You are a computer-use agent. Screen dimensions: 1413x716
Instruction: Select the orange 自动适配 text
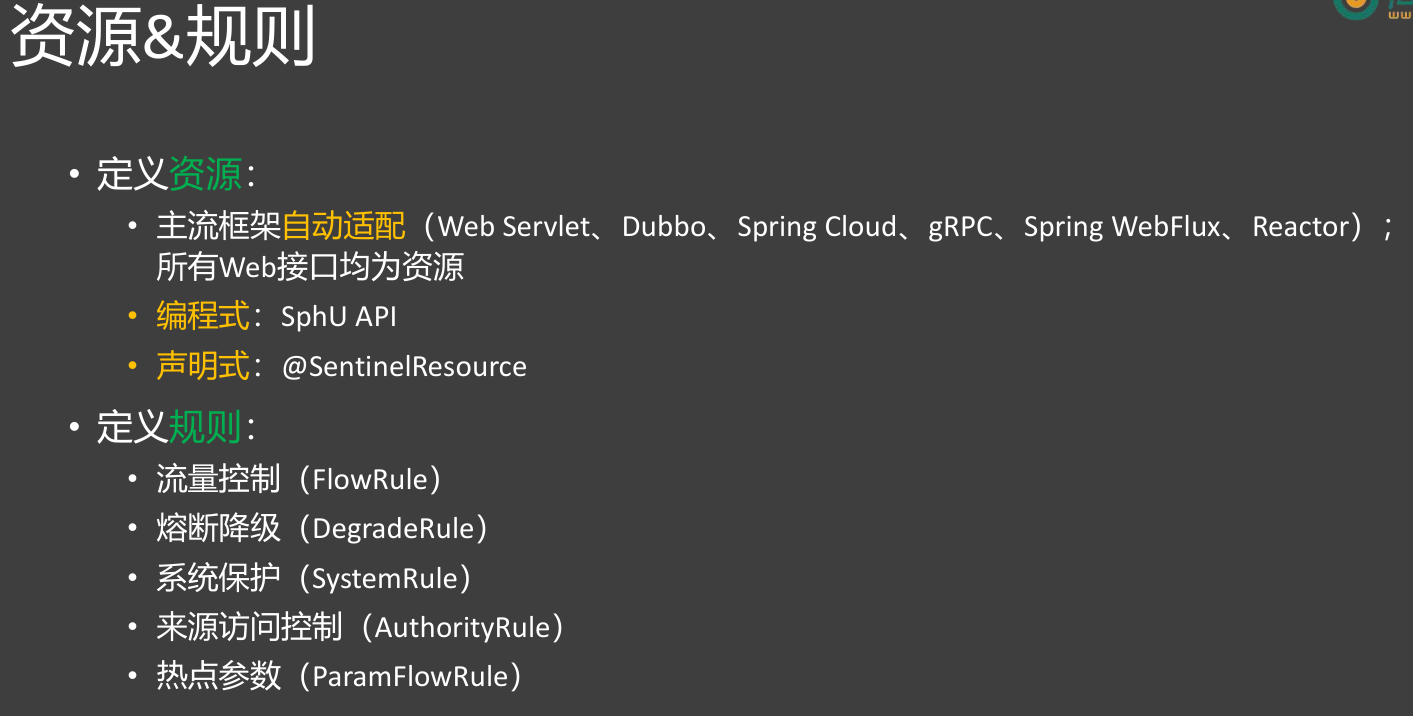344,227
